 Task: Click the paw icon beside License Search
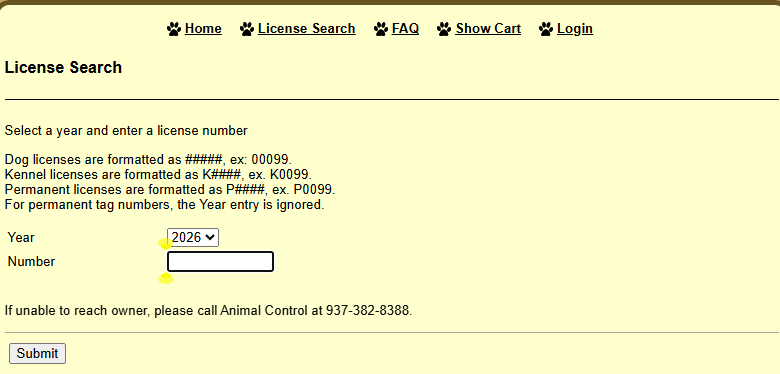247,29
